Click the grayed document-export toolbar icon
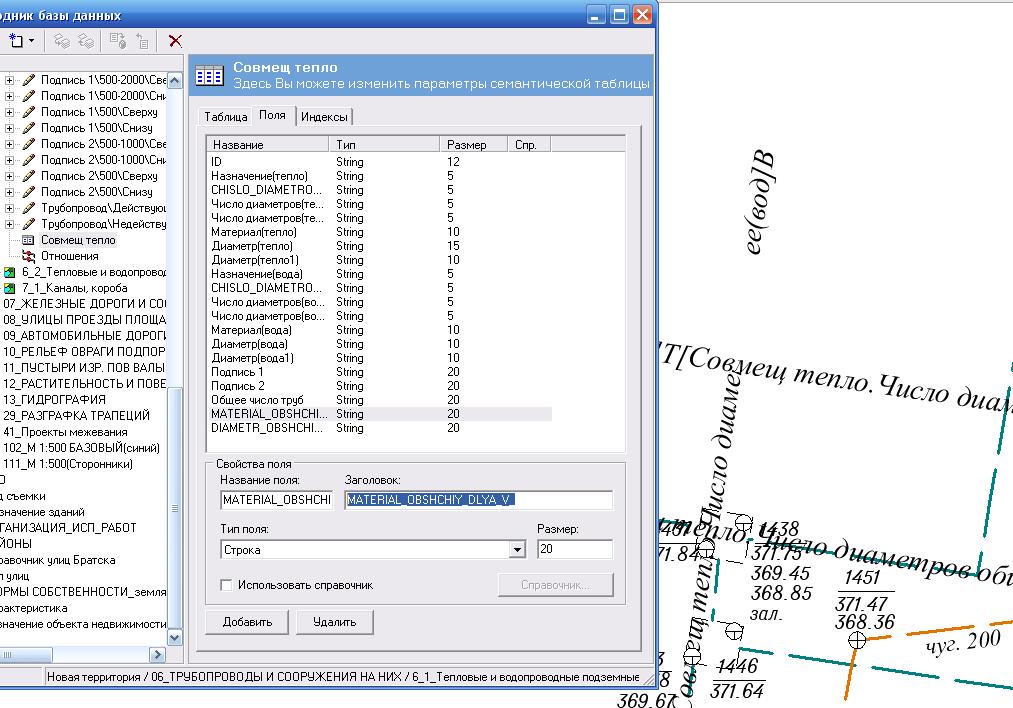Viewport: 1013px width, 708px height. (x=118, y=41)
